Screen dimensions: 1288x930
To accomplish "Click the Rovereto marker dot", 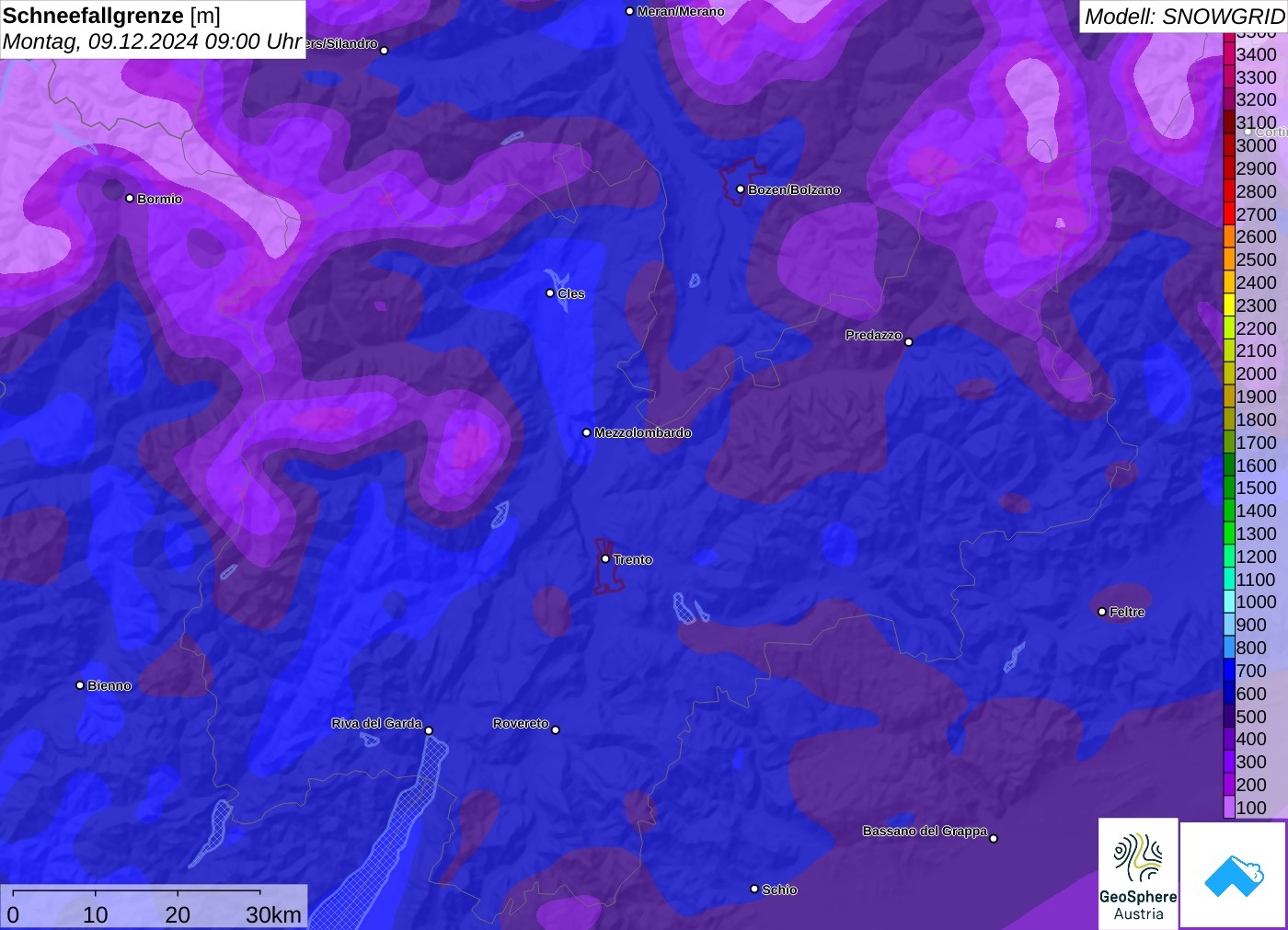I will click(556, 729).
